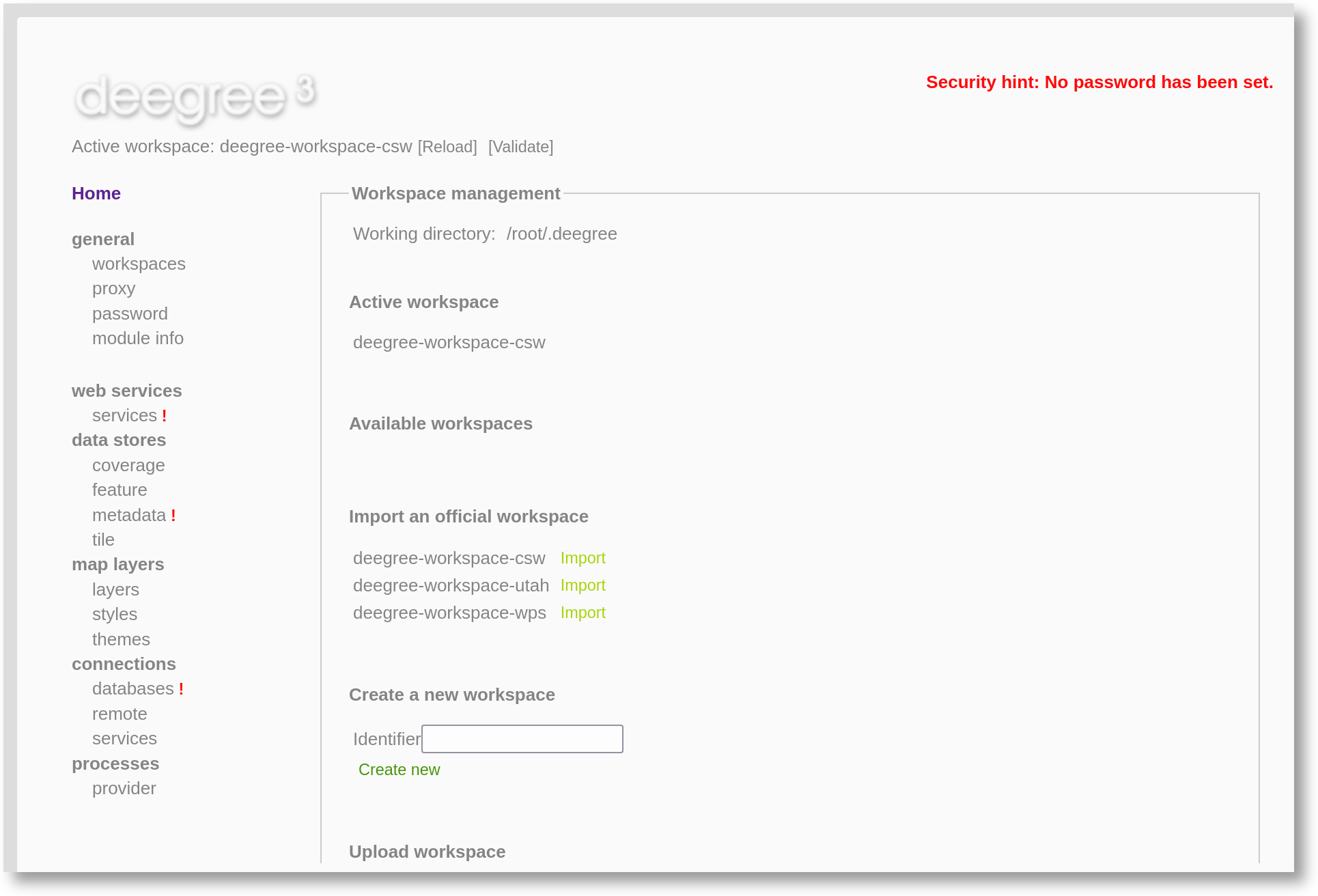Navigate to Home in the sidebar
Viewport: 1318px width, 896px height.
pos(96,193)
